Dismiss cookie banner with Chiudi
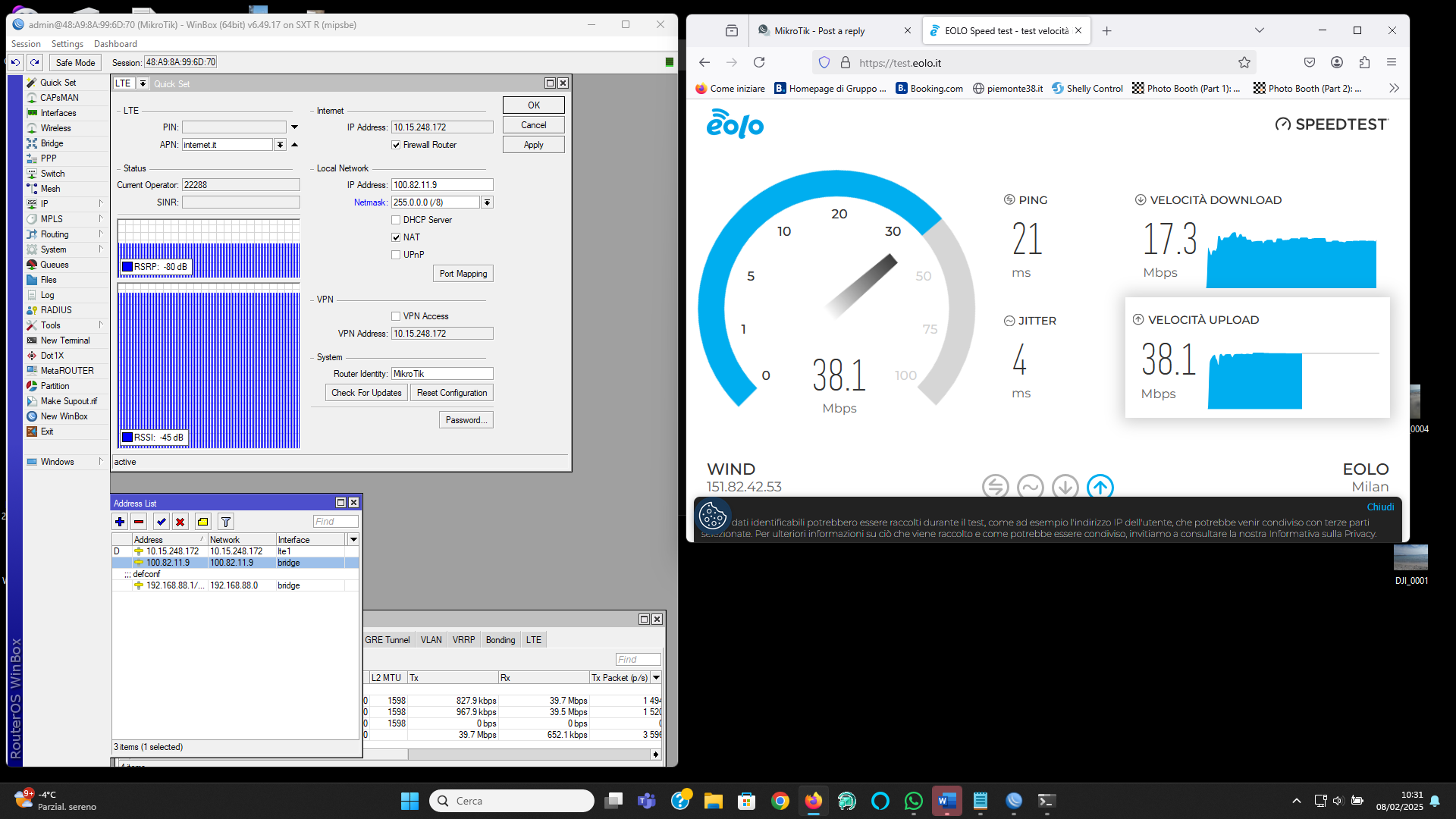The height and width of the screenshot is (819, 1456). (x=1380, y=507)
